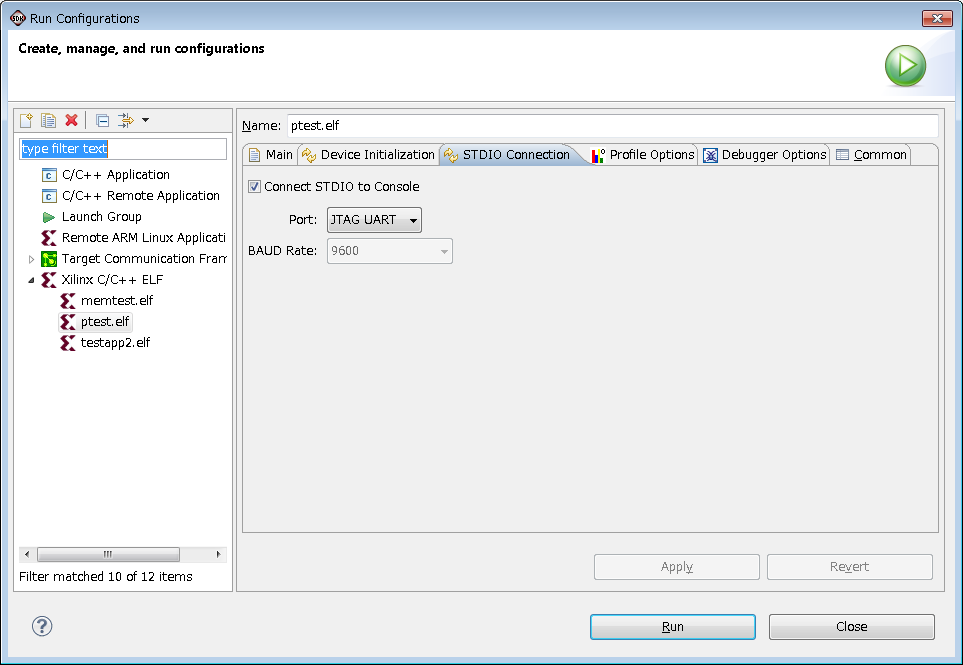Uncheck Connect STDIO to Console
This screenshot has height=665, width=963.
click(255, 187)
